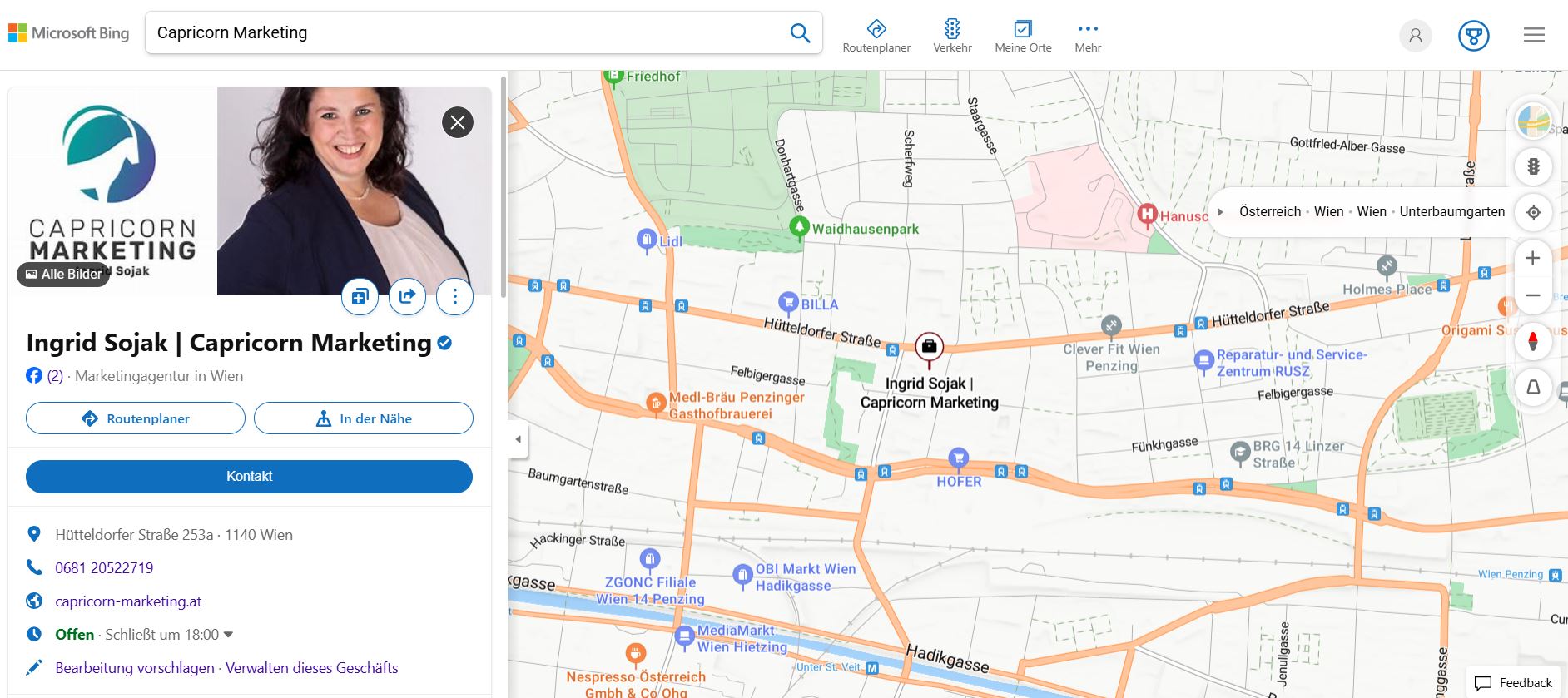This screenshot has height=698, width=1568.
Task: Click Friedhof green marker
Action: pos(613,77)
